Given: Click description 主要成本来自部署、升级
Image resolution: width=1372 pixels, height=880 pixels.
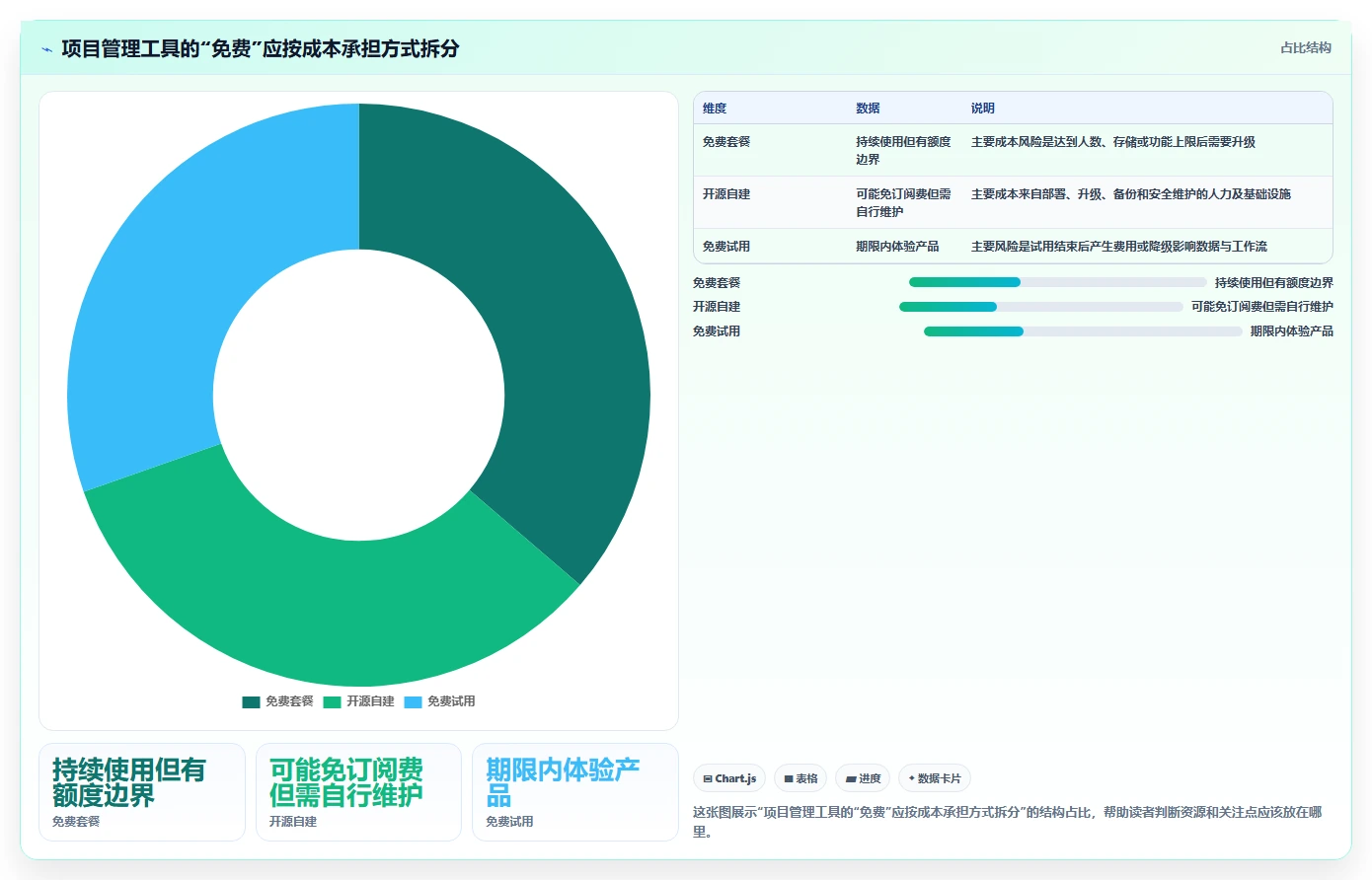Looking at the screenshot, I should [1131, 194].
